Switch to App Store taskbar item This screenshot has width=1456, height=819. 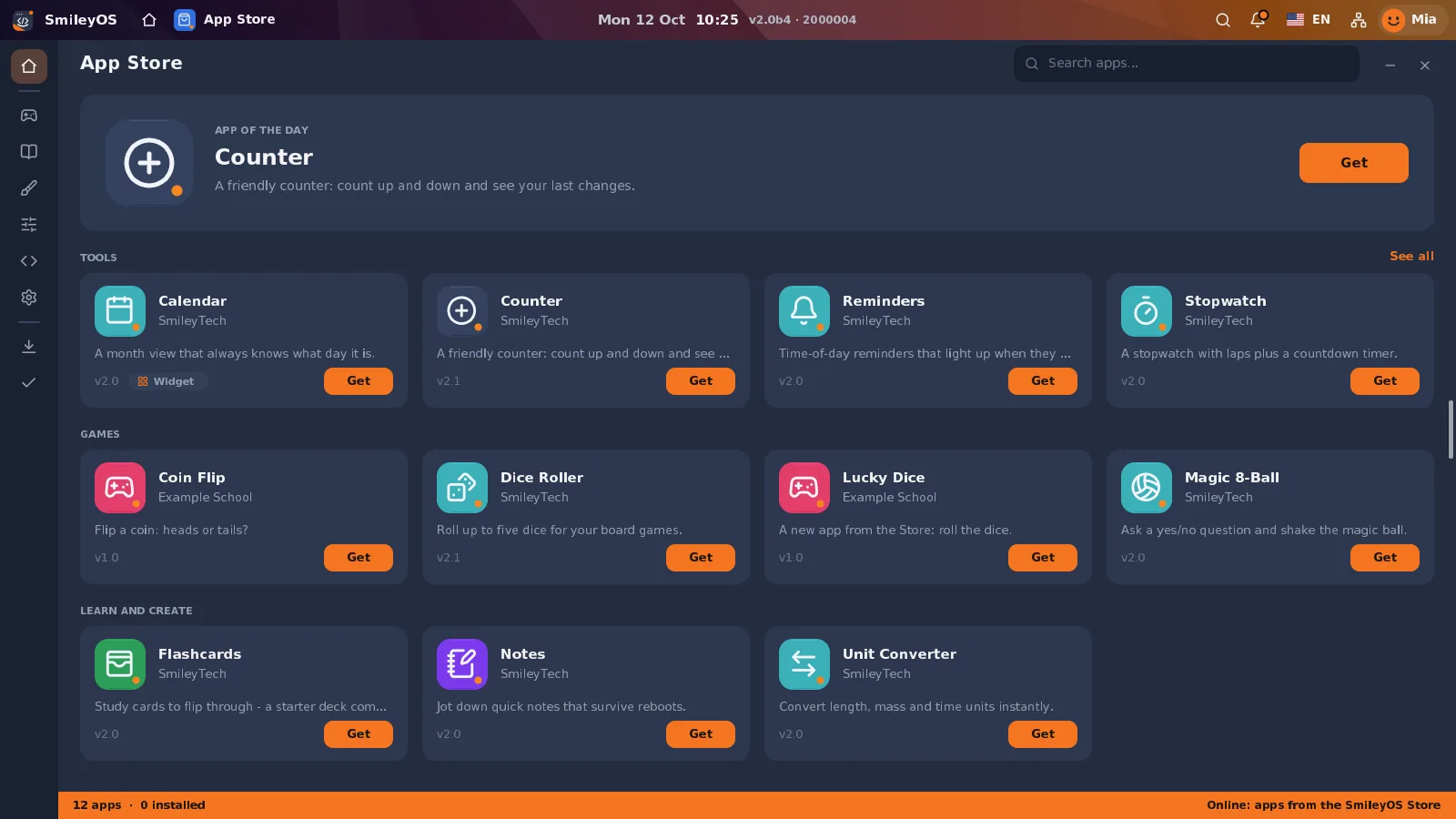[225, 19]
